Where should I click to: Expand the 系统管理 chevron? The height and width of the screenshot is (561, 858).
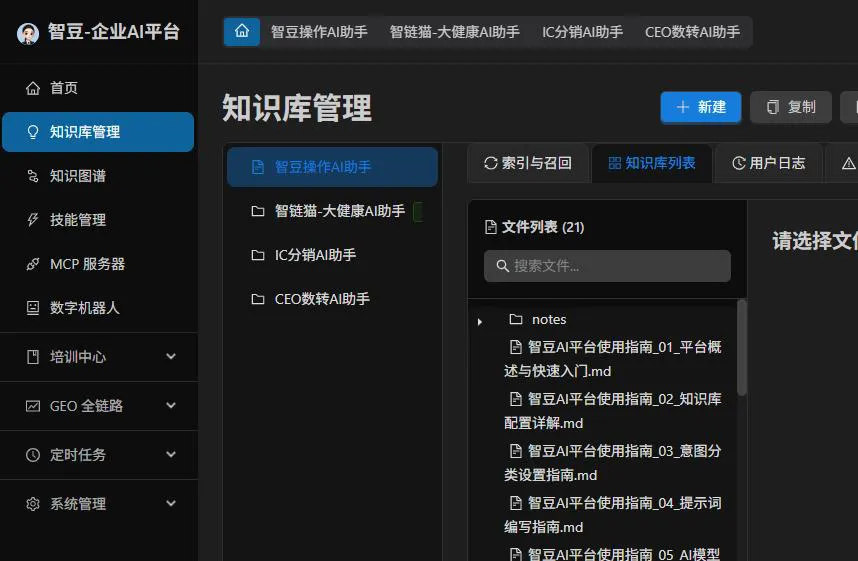coord(171,503)
